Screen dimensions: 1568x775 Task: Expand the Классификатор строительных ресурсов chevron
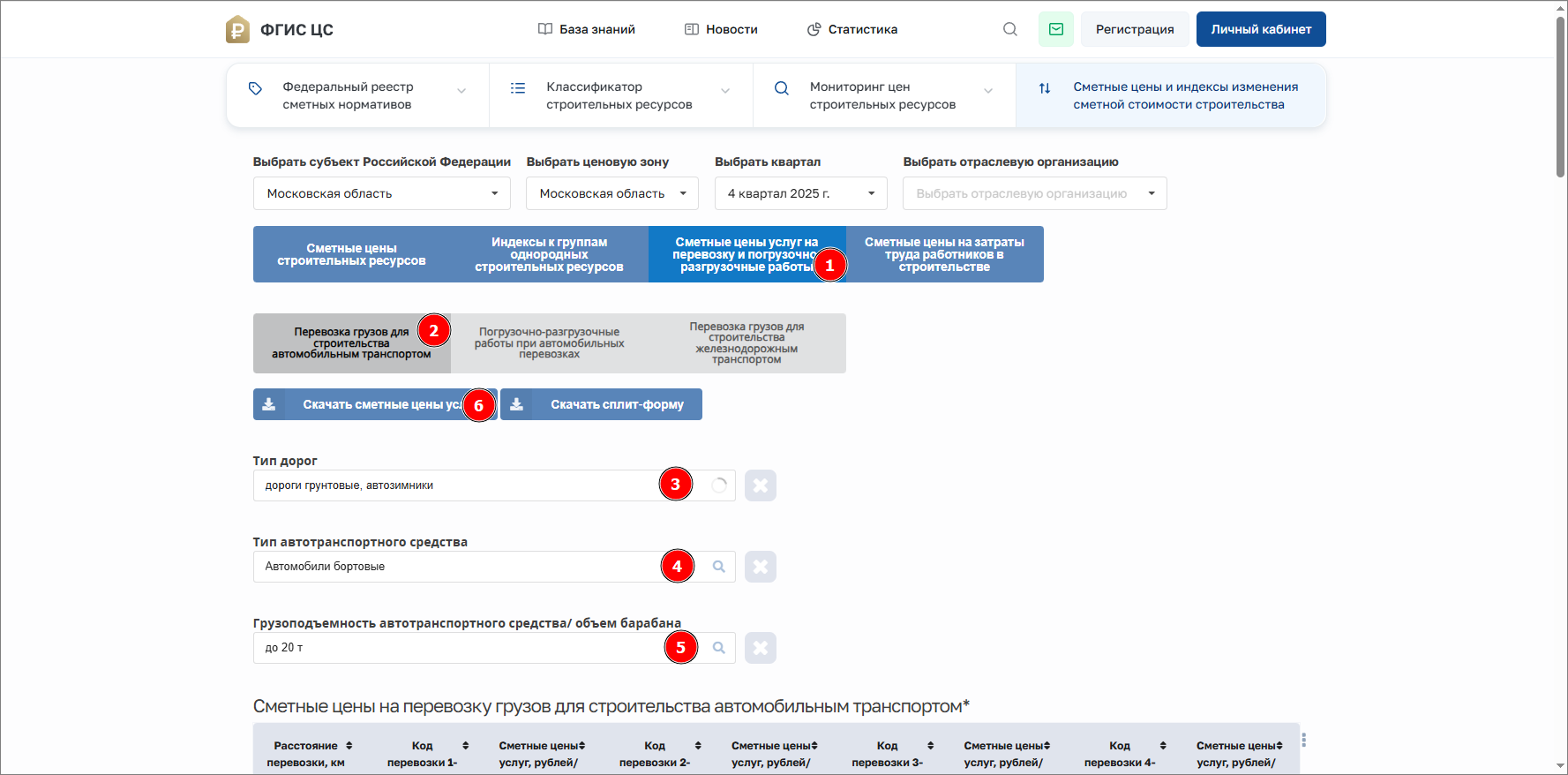(725, 91)
